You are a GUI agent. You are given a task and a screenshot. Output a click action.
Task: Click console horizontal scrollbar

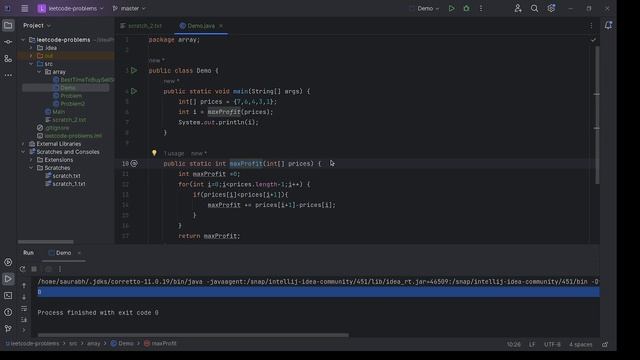point(193,335)
